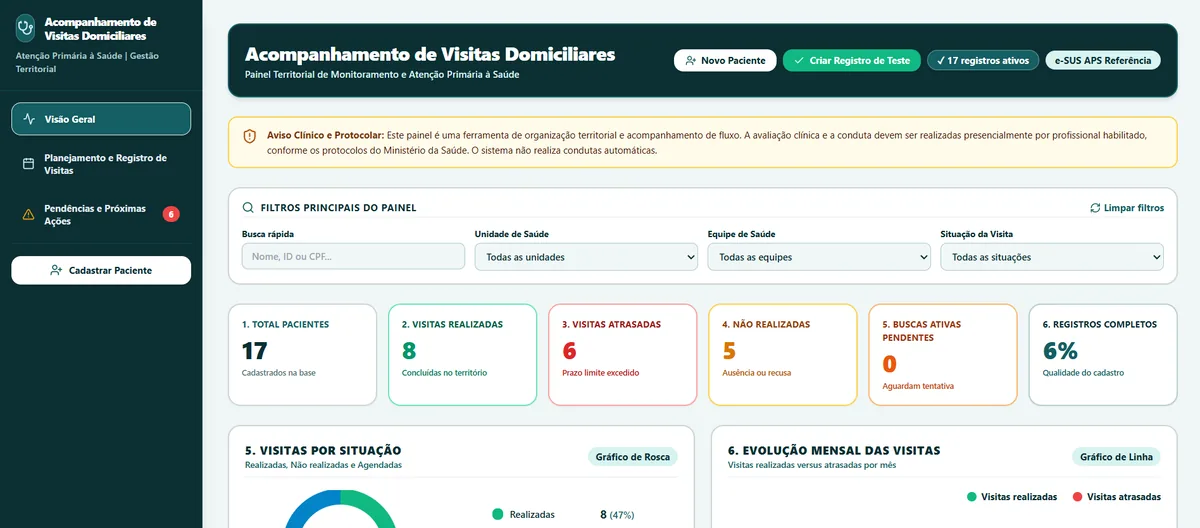The image size is (1200, 528).
Task: Click '6. EVOLUÇÃO MENSAL DAS VISITAS' heading
Action: [x=834, y=451]
